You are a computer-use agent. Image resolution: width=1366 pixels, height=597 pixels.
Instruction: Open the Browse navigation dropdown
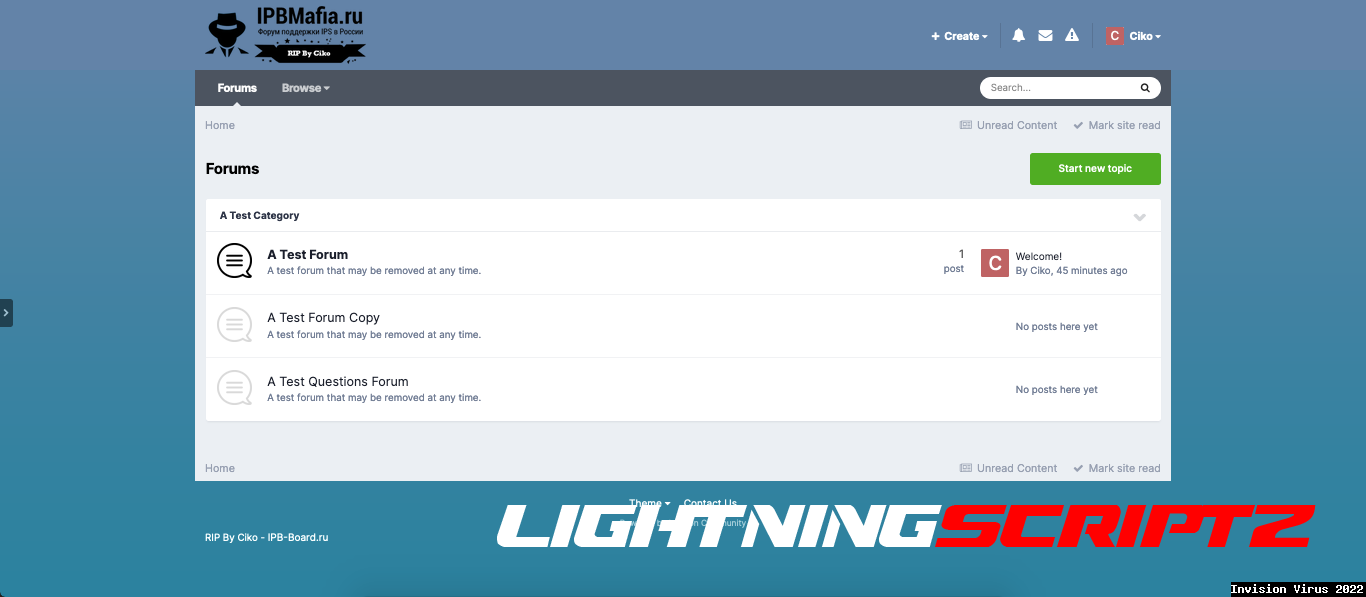[305, 88]
